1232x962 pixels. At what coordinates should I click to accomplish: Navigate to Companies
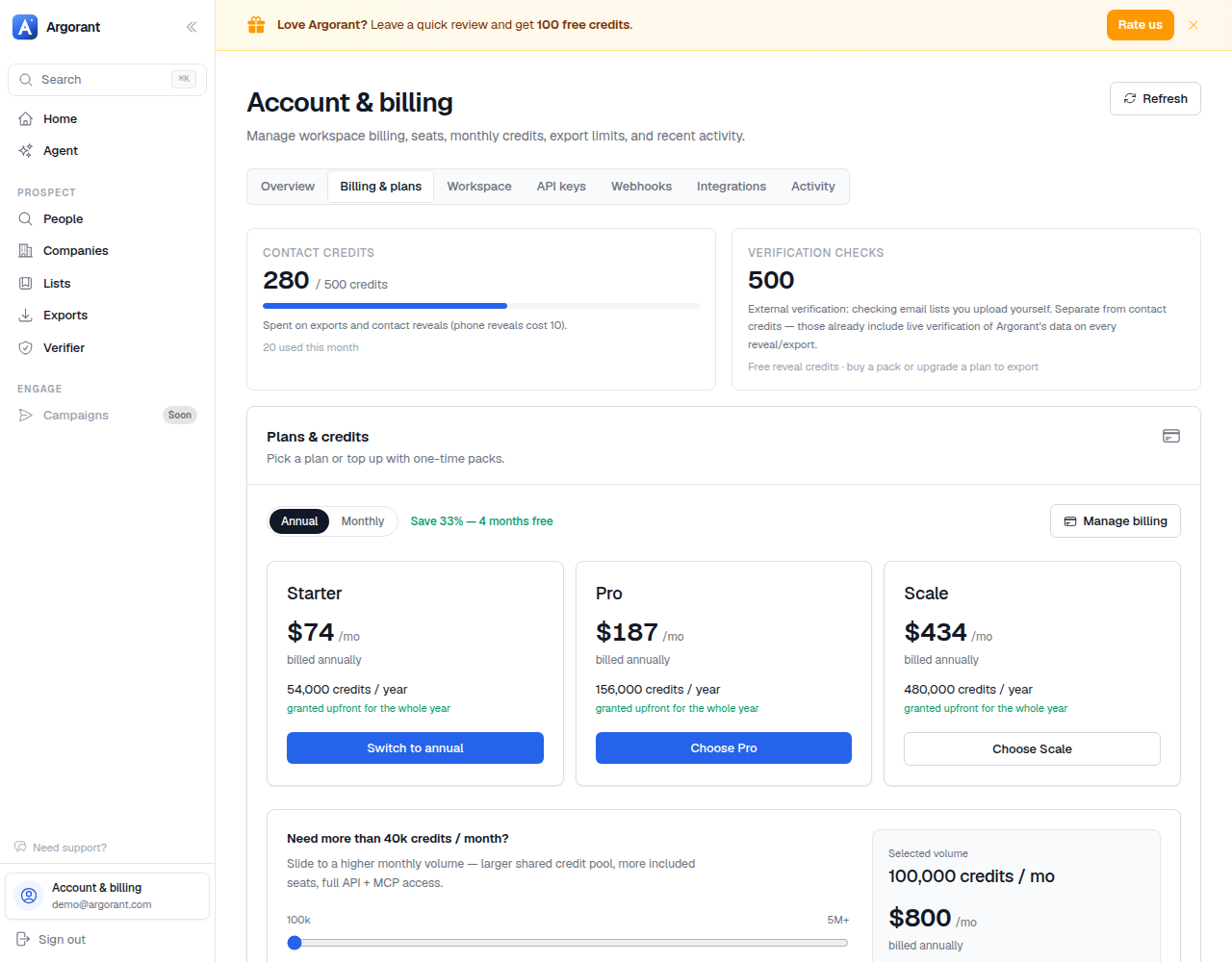tap(108, 251)
